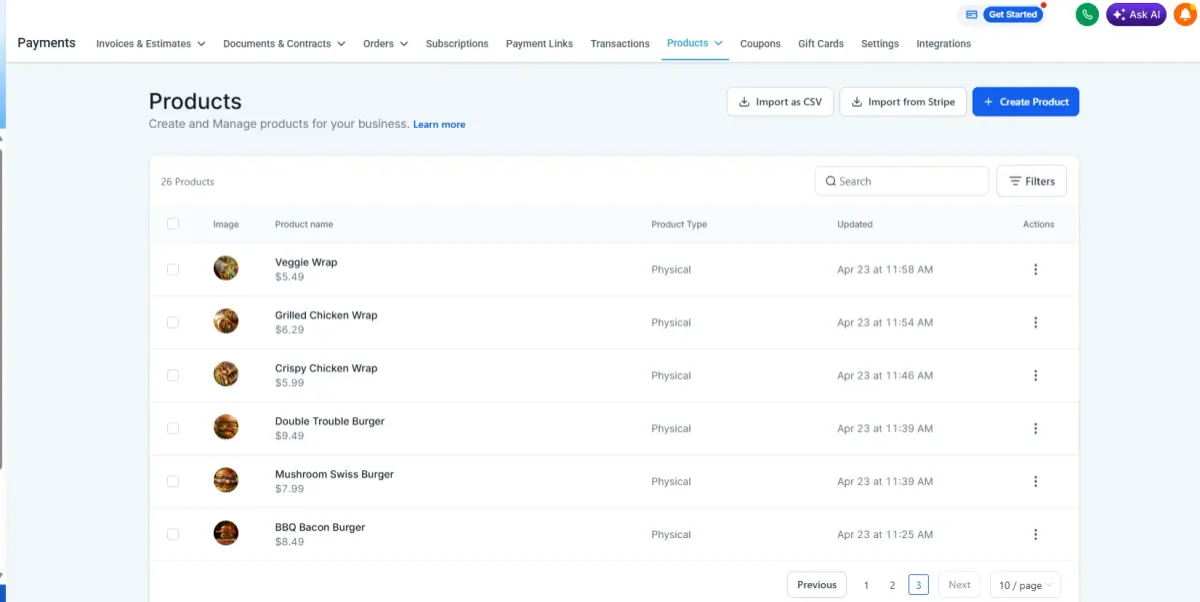Select current page 3
Screen dimensions: 1200x602
[x=919, y=585]
